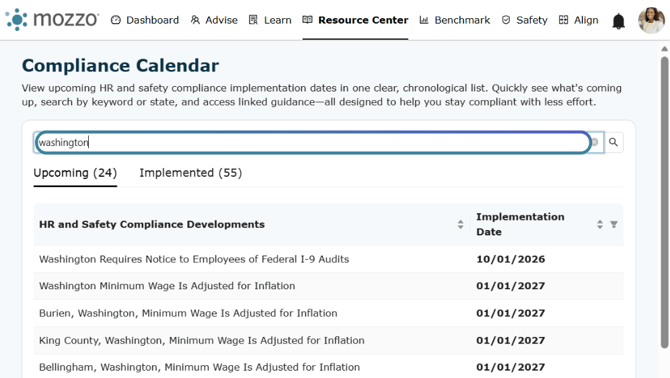Navigate to the Align section
Viewport: 670px width, 378px height.
(x=579, y=20)
